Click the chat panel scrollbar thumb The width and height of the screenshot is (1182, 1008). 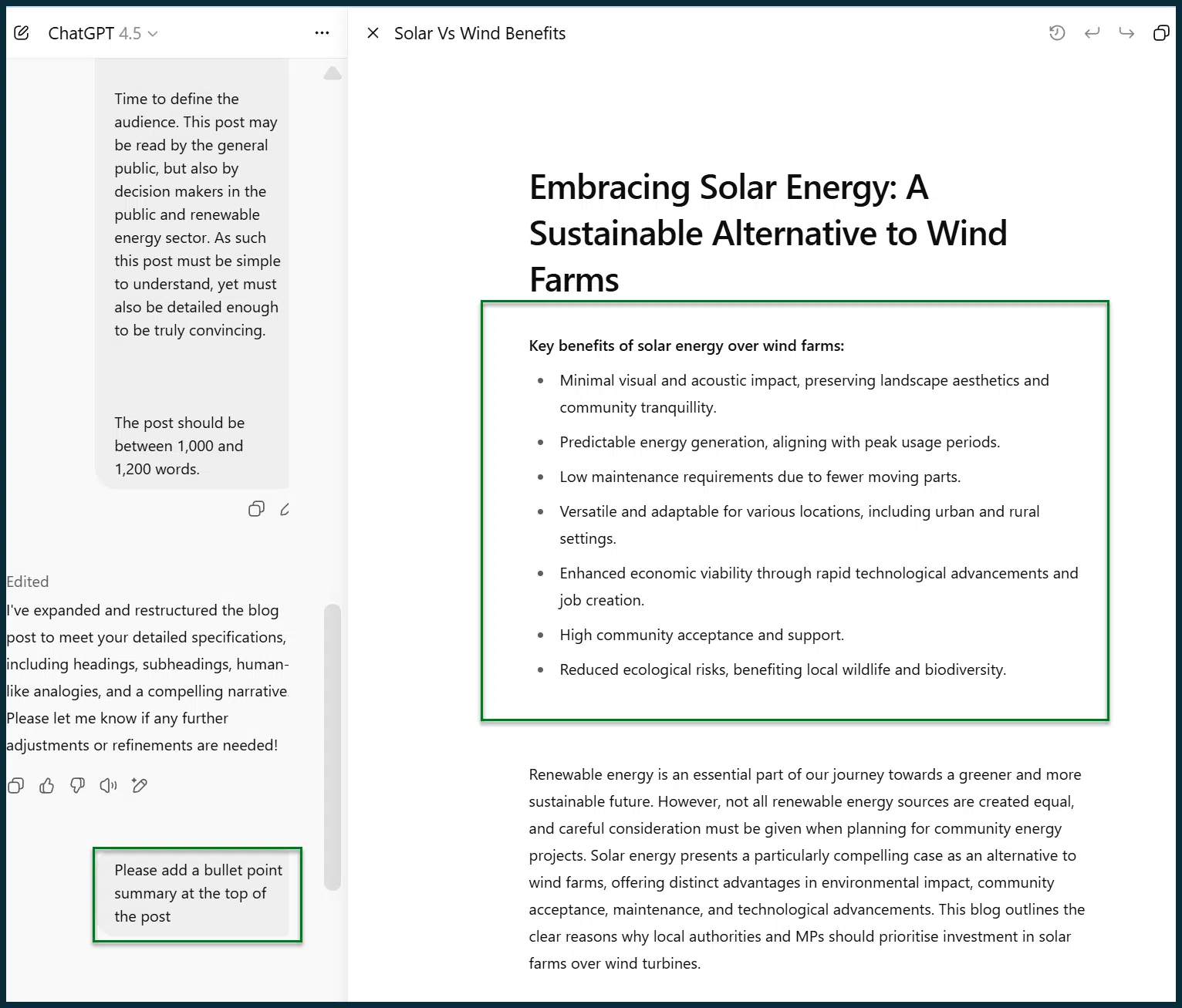click(333, 747)
